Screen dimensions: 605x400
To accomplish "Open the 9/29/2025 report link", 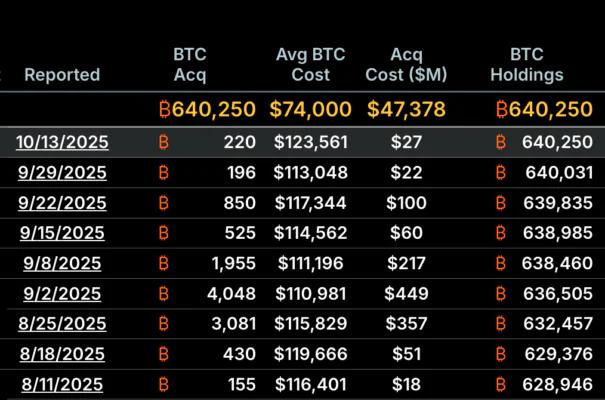I will pos(62,173).
